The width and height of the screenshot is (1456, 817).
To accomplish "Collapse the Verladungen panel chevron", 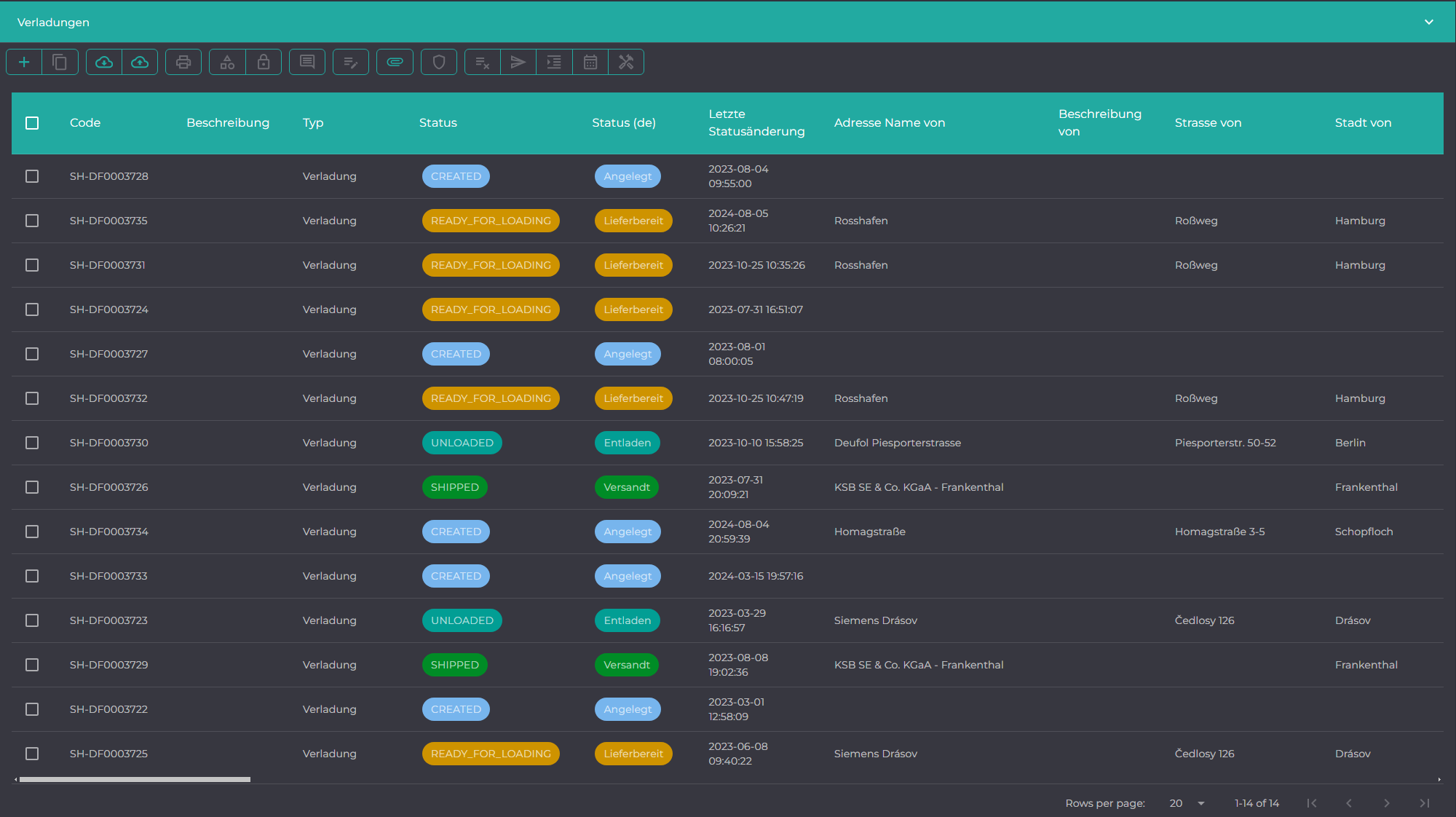I will point(1429,22).
